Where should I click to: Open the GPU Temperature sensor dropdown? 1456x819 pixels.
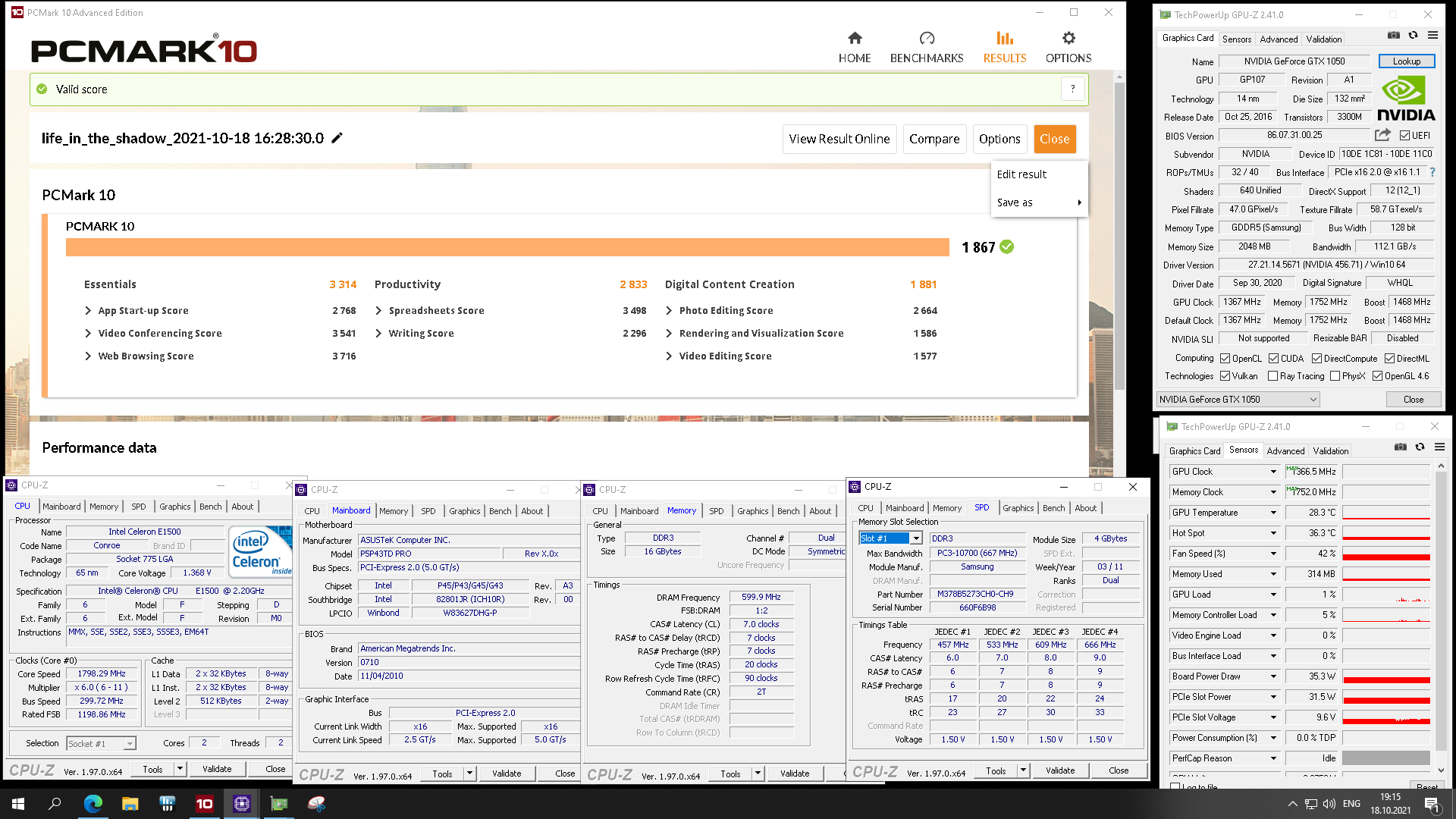coord(1273,513)
